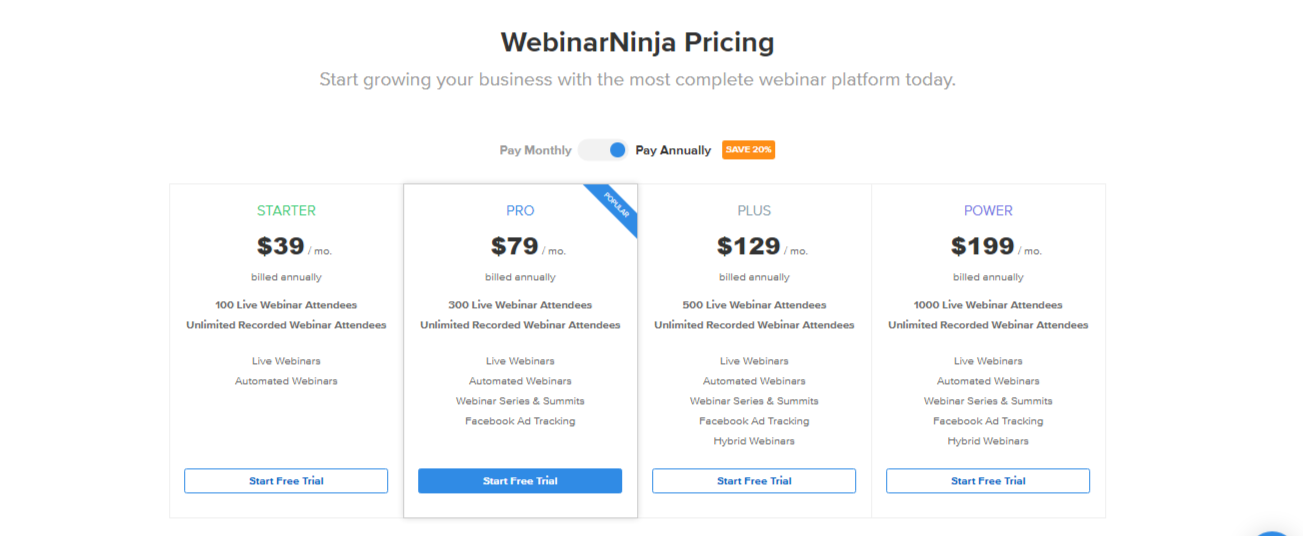Click the blue POPULAR ribbon on Pro

[x=613, y=208]
